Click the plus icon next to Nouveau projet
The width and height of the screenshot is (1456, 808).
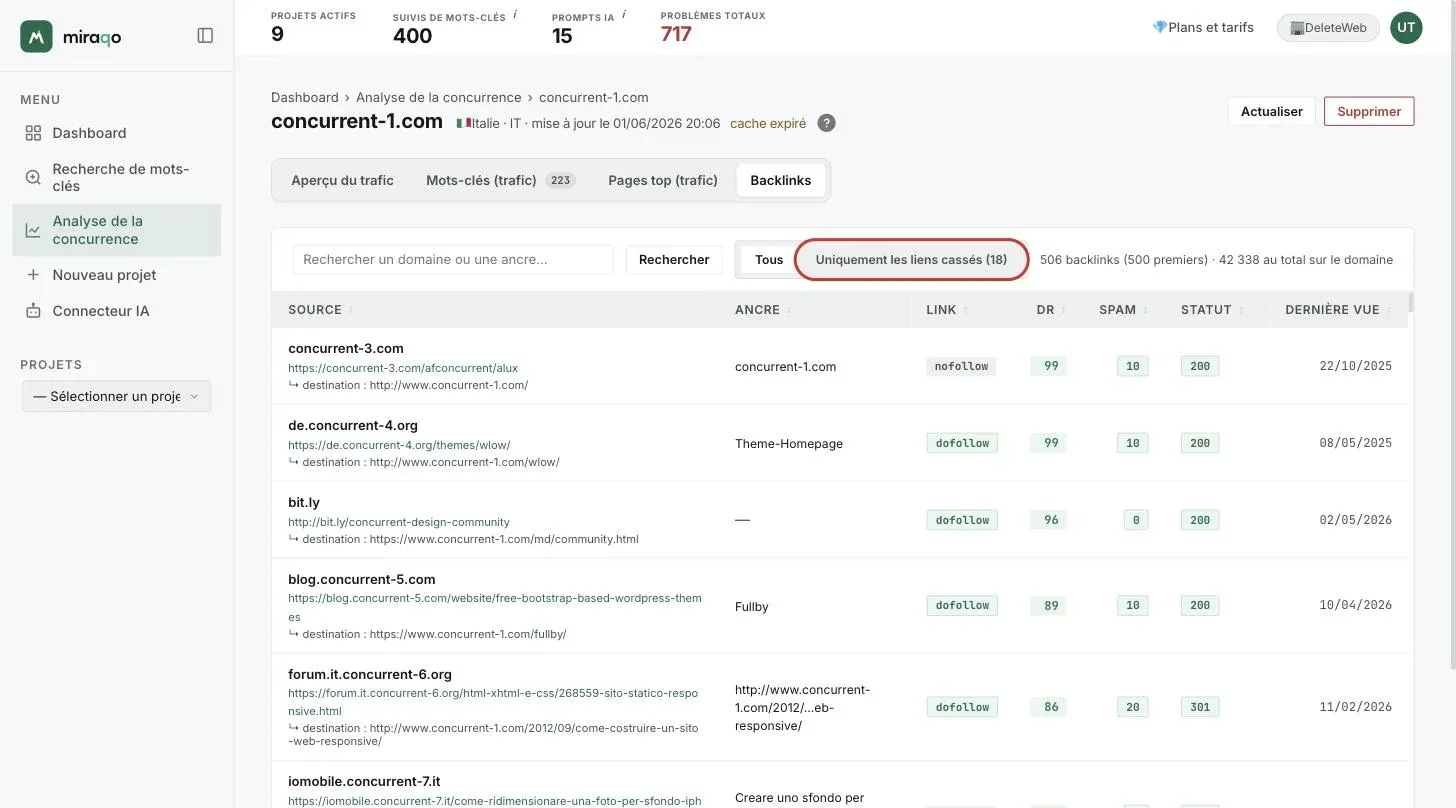pos(33,275)
